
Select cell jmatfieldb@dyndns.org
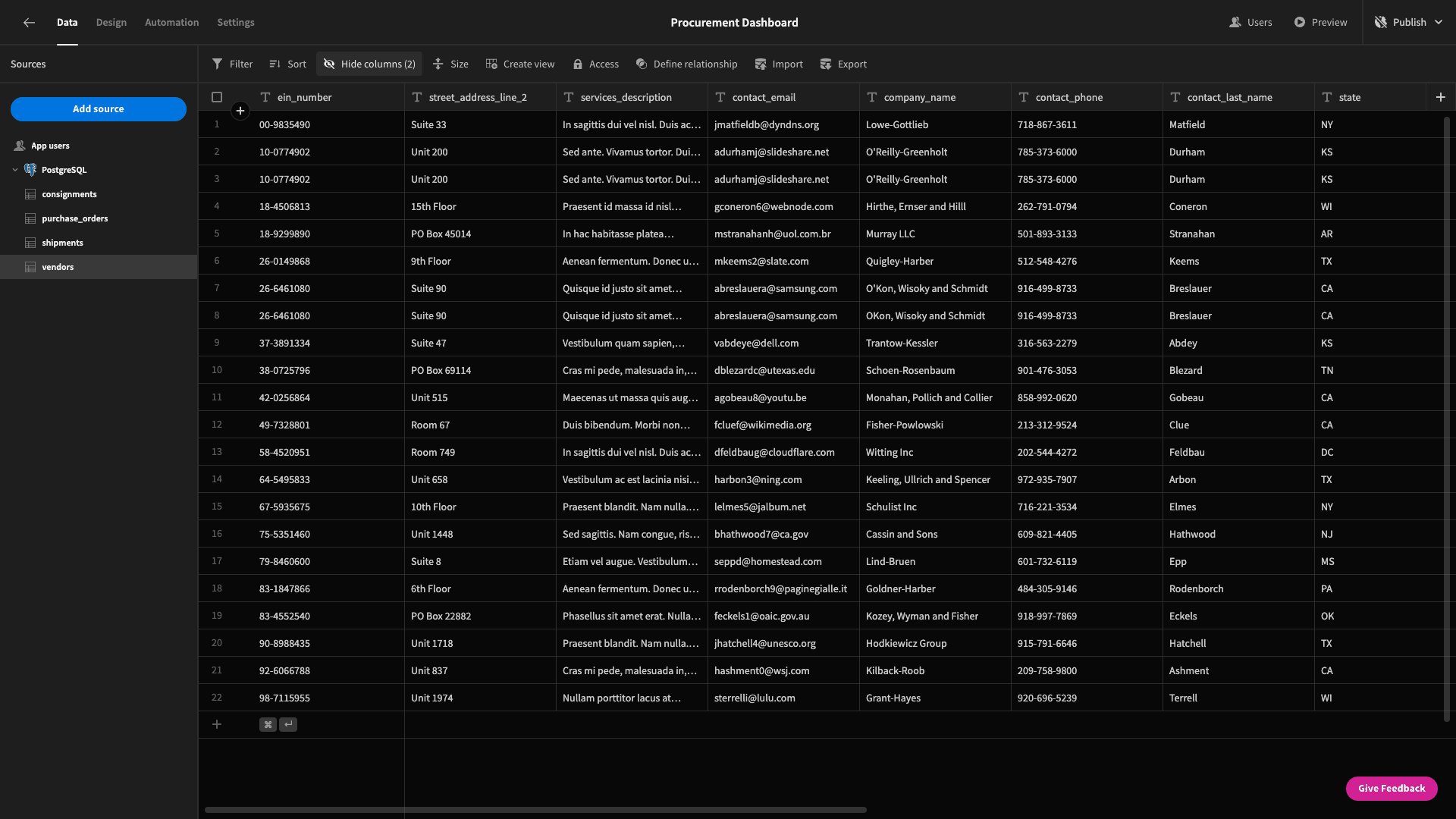click(x=783, y=124)
